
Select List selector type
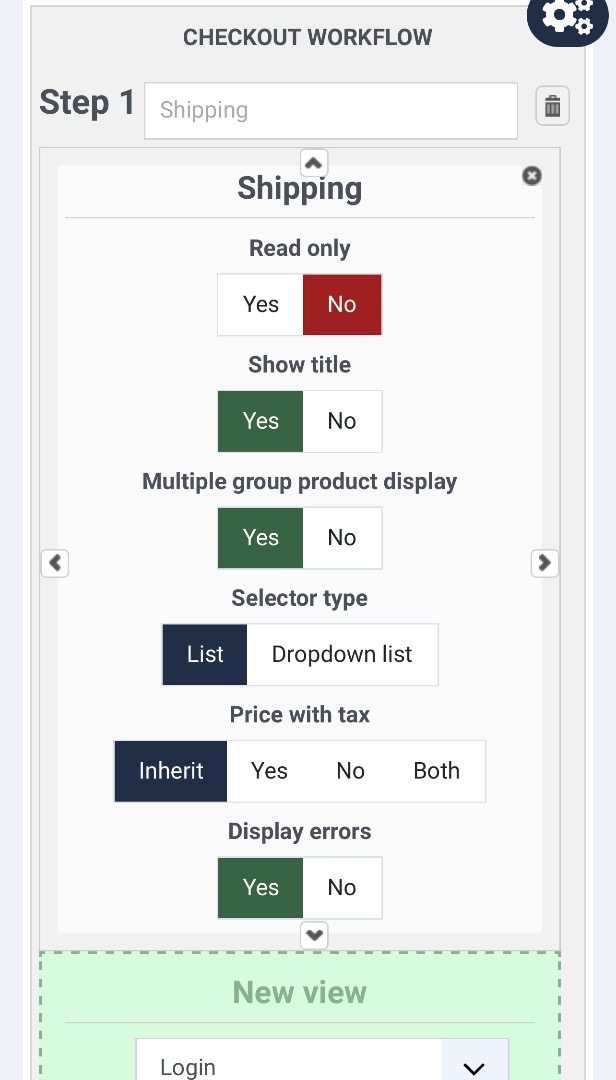click(x=205, y=654)
